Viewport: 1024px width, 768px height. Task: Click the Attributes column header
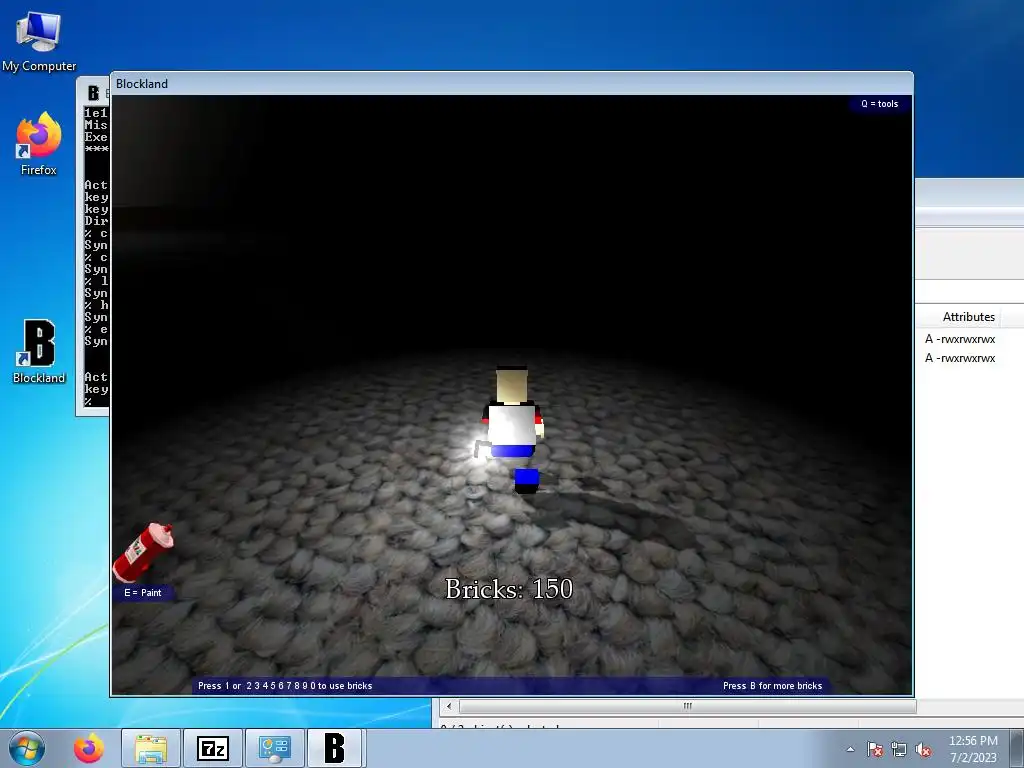[x=968, y=317]
